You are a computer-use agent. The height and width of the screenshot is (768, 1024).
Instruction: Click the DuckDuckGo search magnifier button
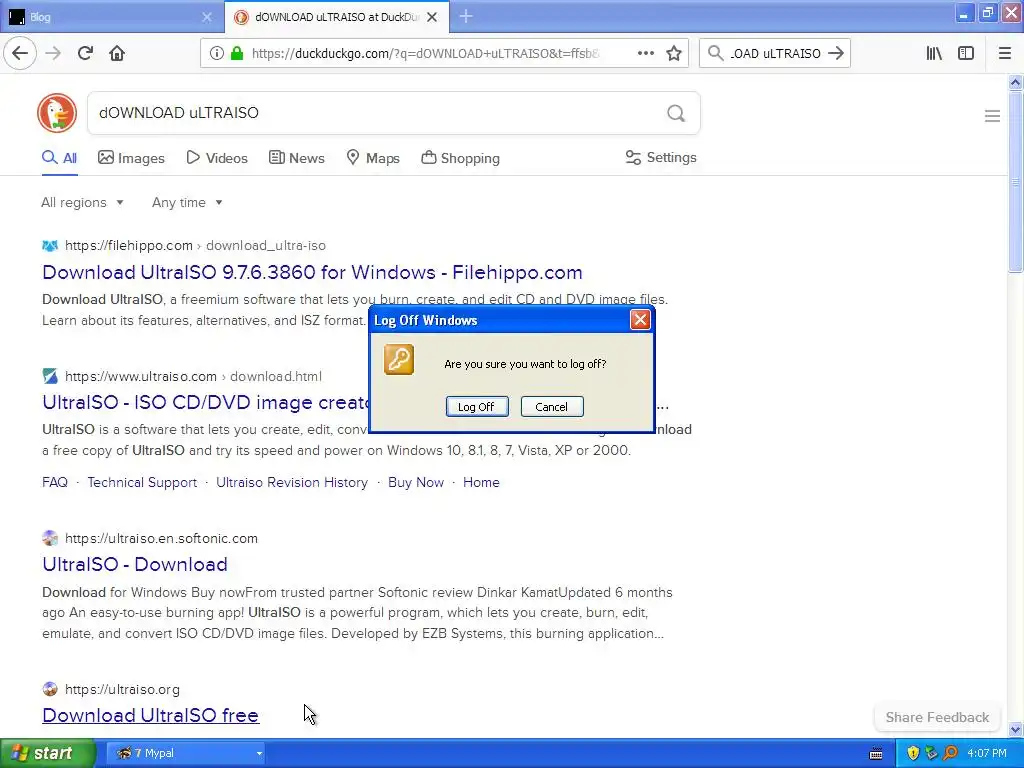click(676, 113)
